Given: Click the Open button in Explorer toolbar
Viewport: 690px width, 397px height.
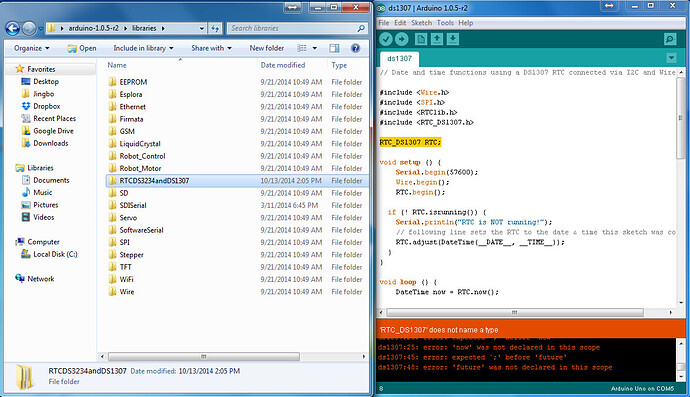Looking at the screenshot, I should click(82, 48).
